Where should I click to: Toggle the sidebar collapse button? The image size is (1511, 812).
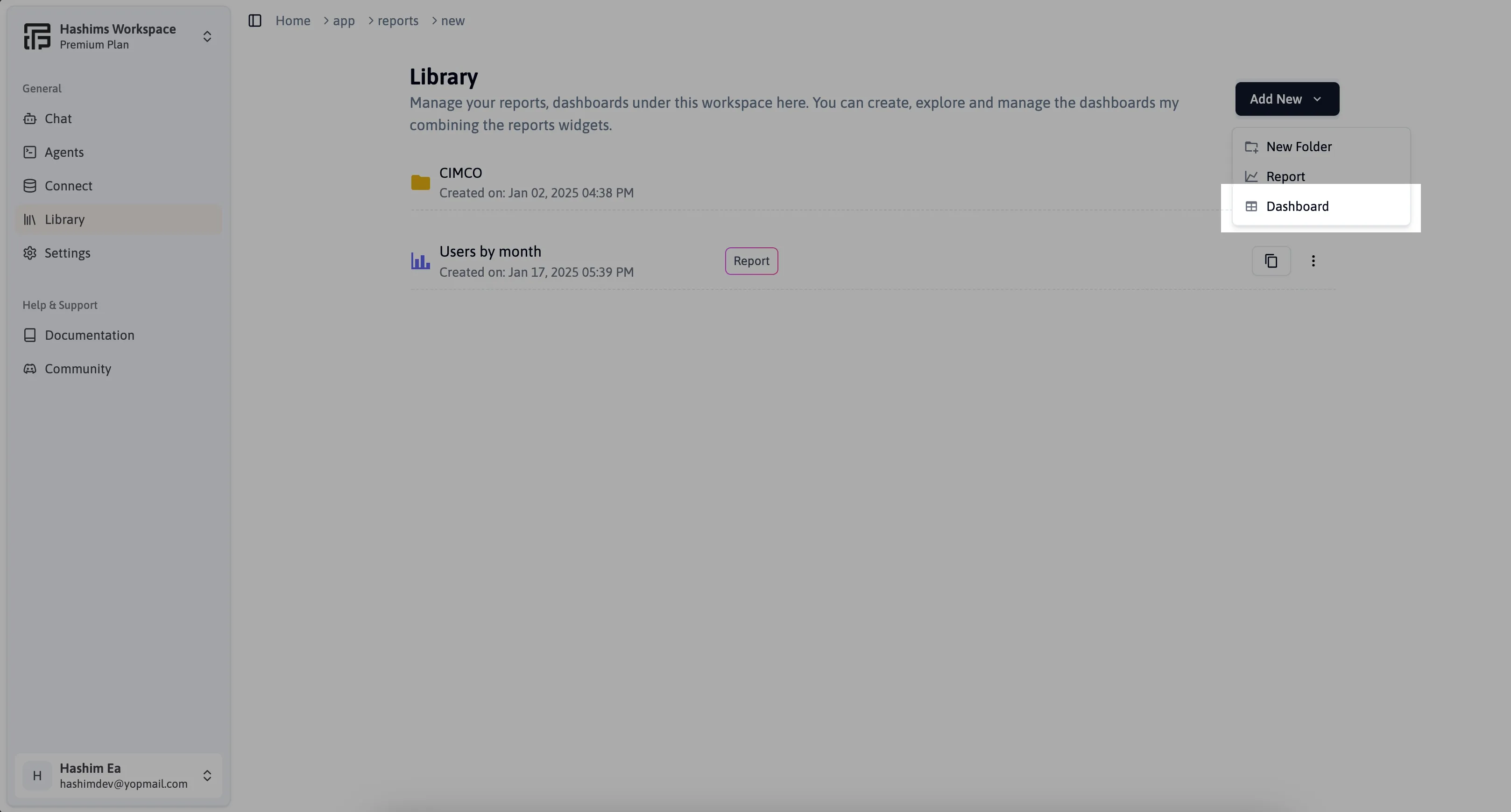(x=255, y=20)
